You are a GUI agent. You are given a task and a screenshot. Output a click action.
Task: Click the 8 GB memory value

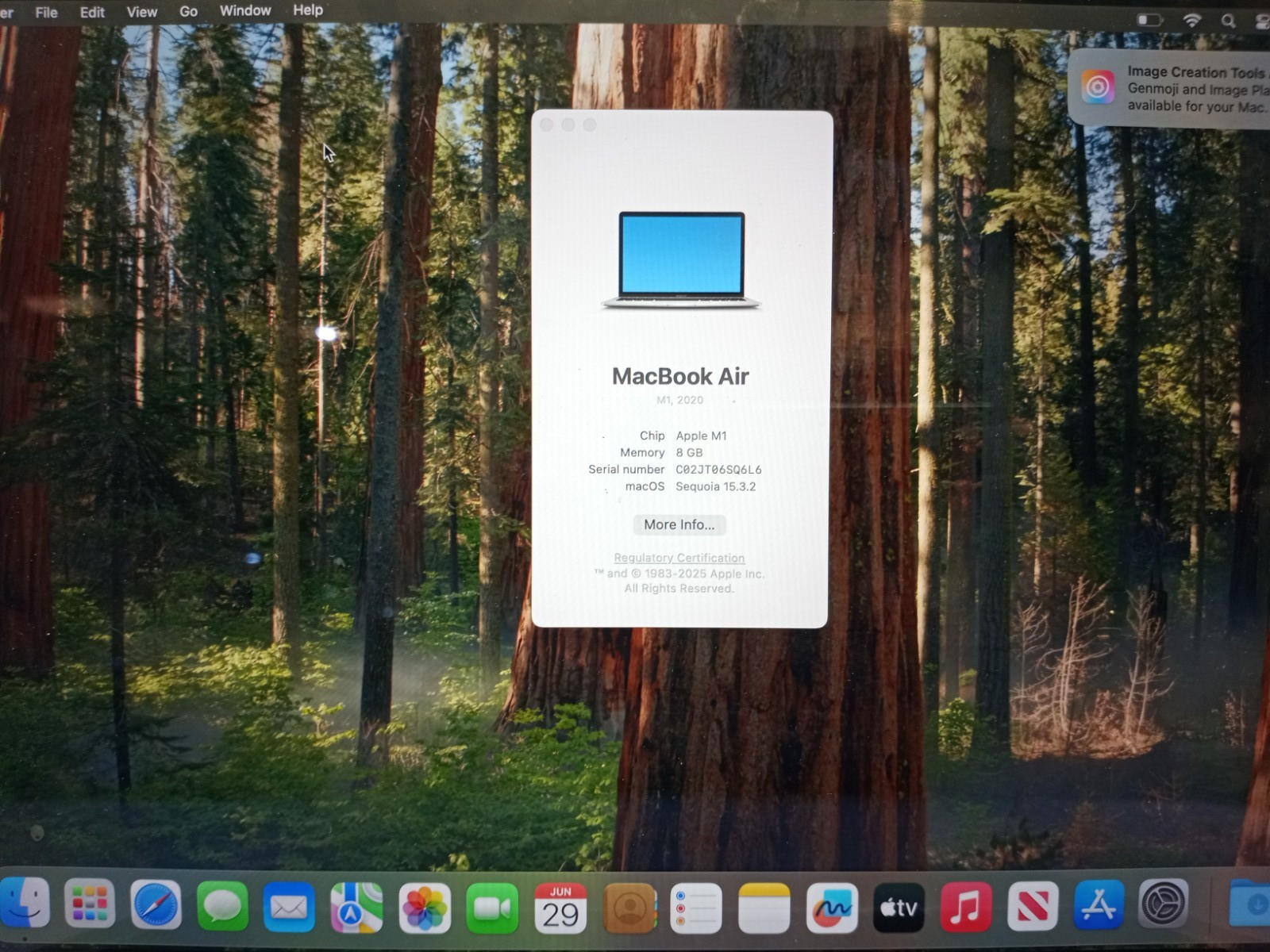(x=689, y=452)
